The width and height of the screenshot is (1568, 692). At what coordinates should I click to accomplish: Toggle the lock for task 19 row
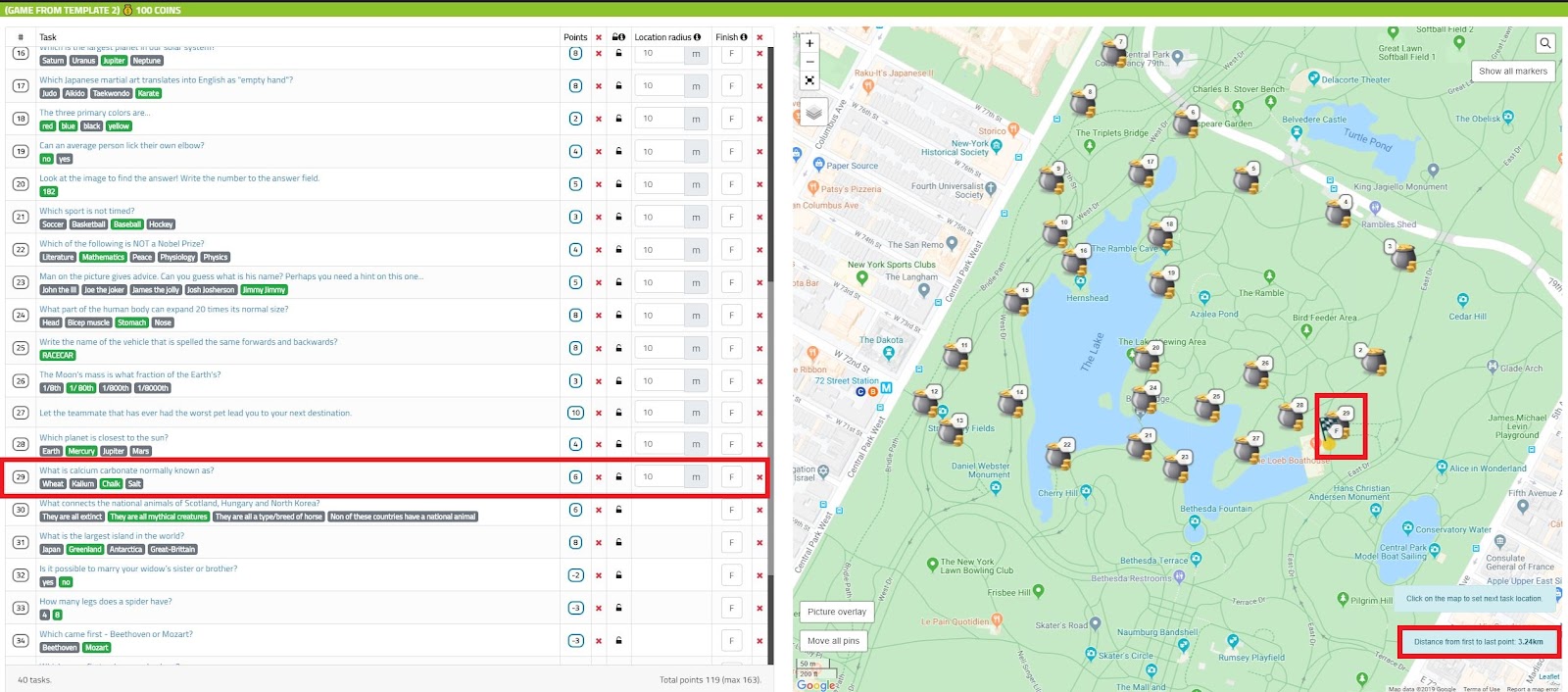point(618,152)
